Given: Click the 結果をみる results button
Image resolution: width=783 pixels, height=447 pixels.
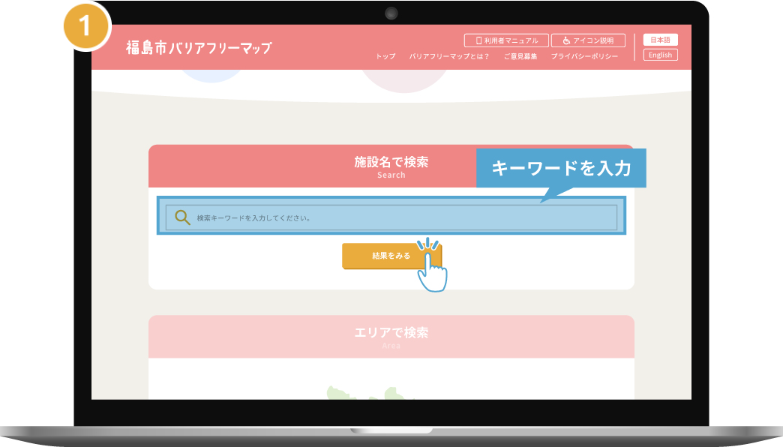Looking at the screenshot, I should [x=392, y=256].
